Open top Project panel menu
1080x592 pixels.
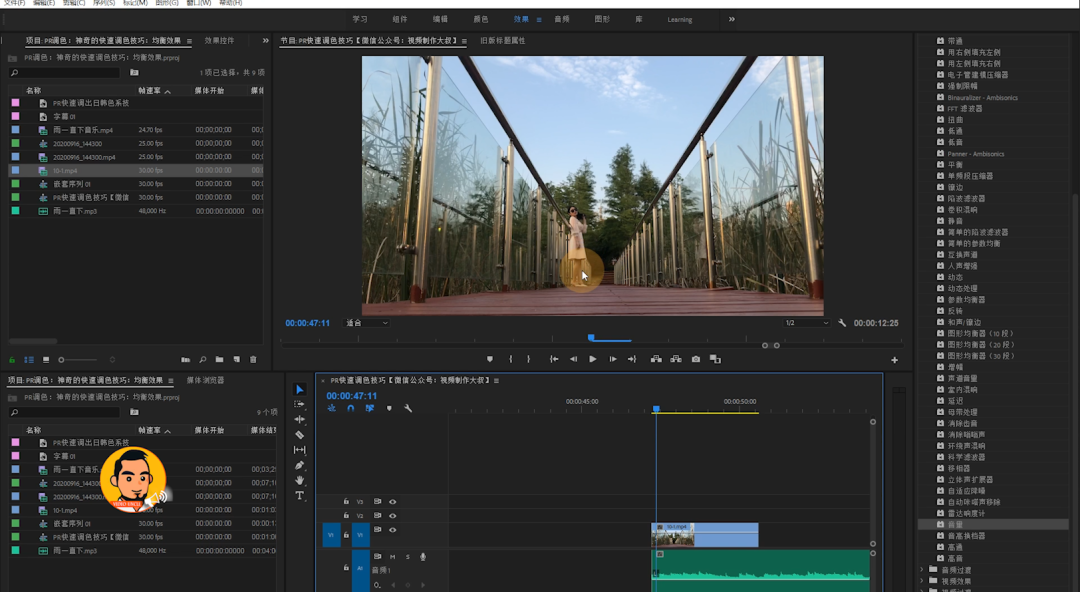pyautogui.click(x=189, y=41)
